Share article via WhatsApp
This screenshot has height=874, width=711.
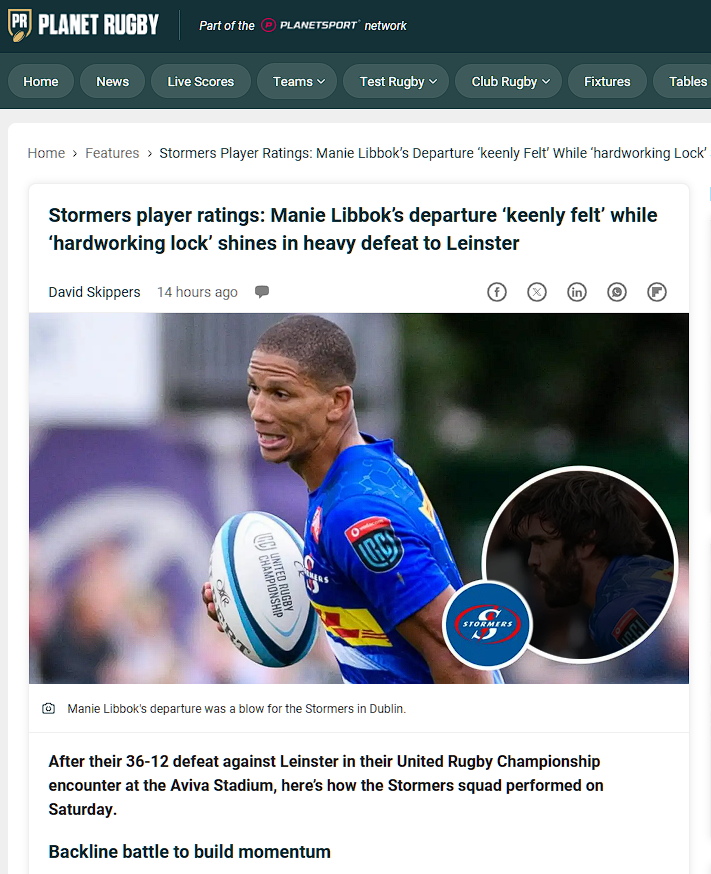pyautogui.click(x=617, y=292)
